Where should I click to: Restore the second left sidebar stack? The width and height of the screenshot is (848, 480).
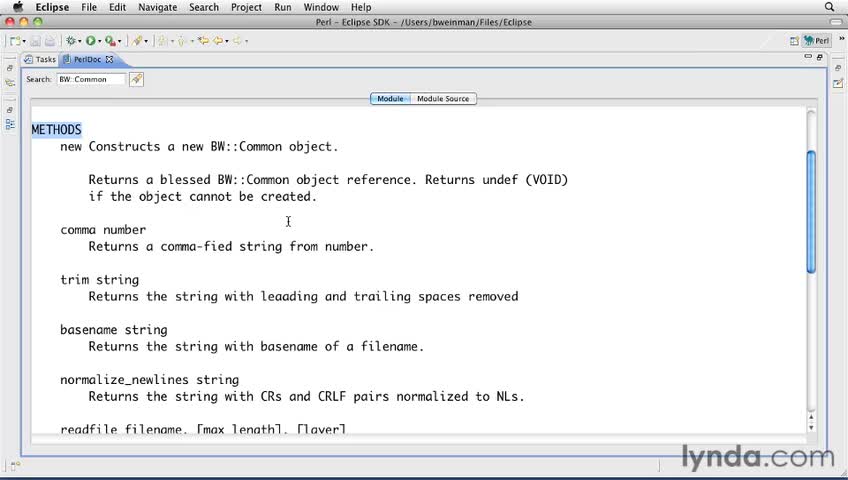pos(10,110)
